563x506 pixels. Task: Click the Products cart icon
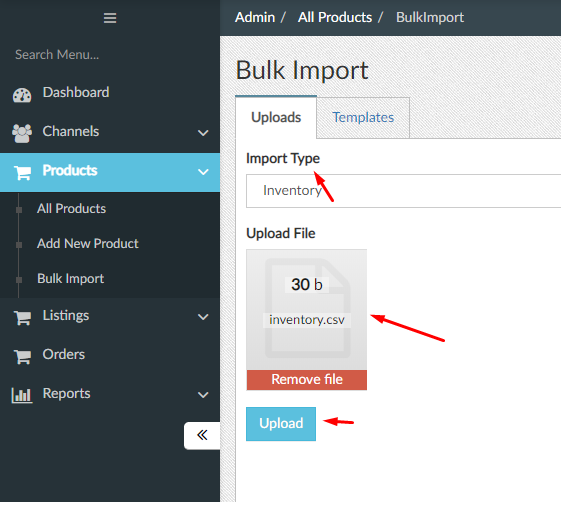click(x=22, y=172)
